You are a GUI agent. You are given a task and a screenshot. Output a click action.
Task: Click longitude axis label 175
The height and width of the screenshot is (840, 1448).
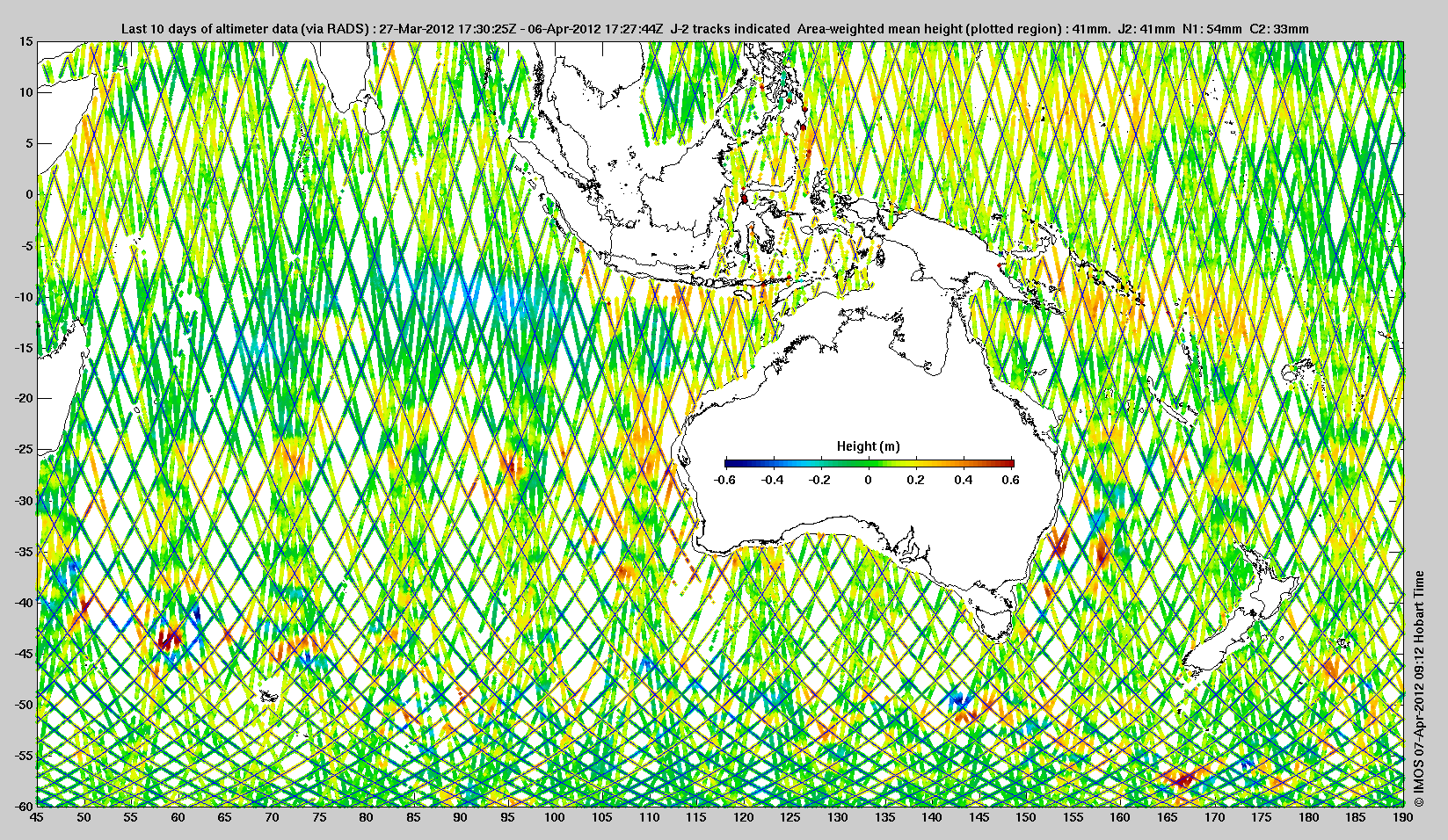(x=1262, y=817)
